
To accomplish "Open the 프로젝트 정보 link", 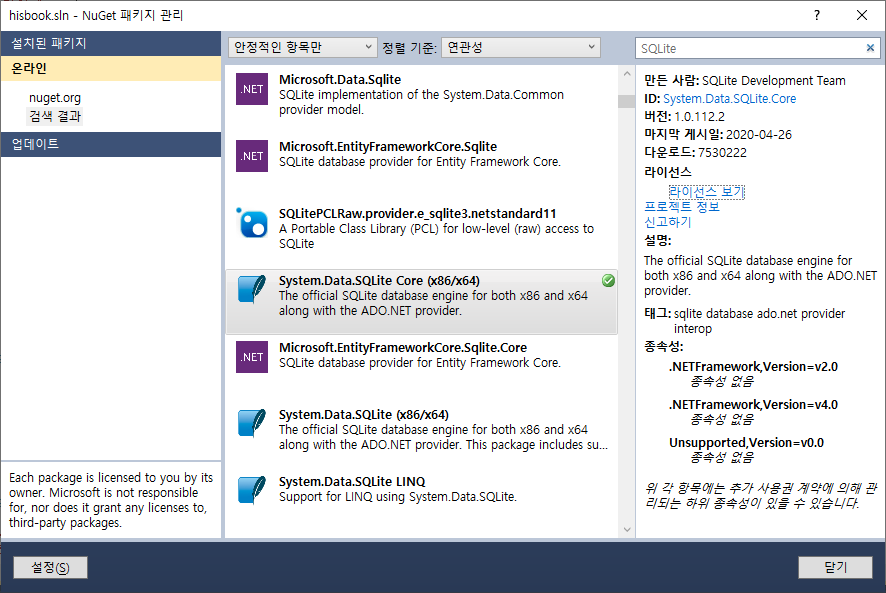I will coord(682,207).
